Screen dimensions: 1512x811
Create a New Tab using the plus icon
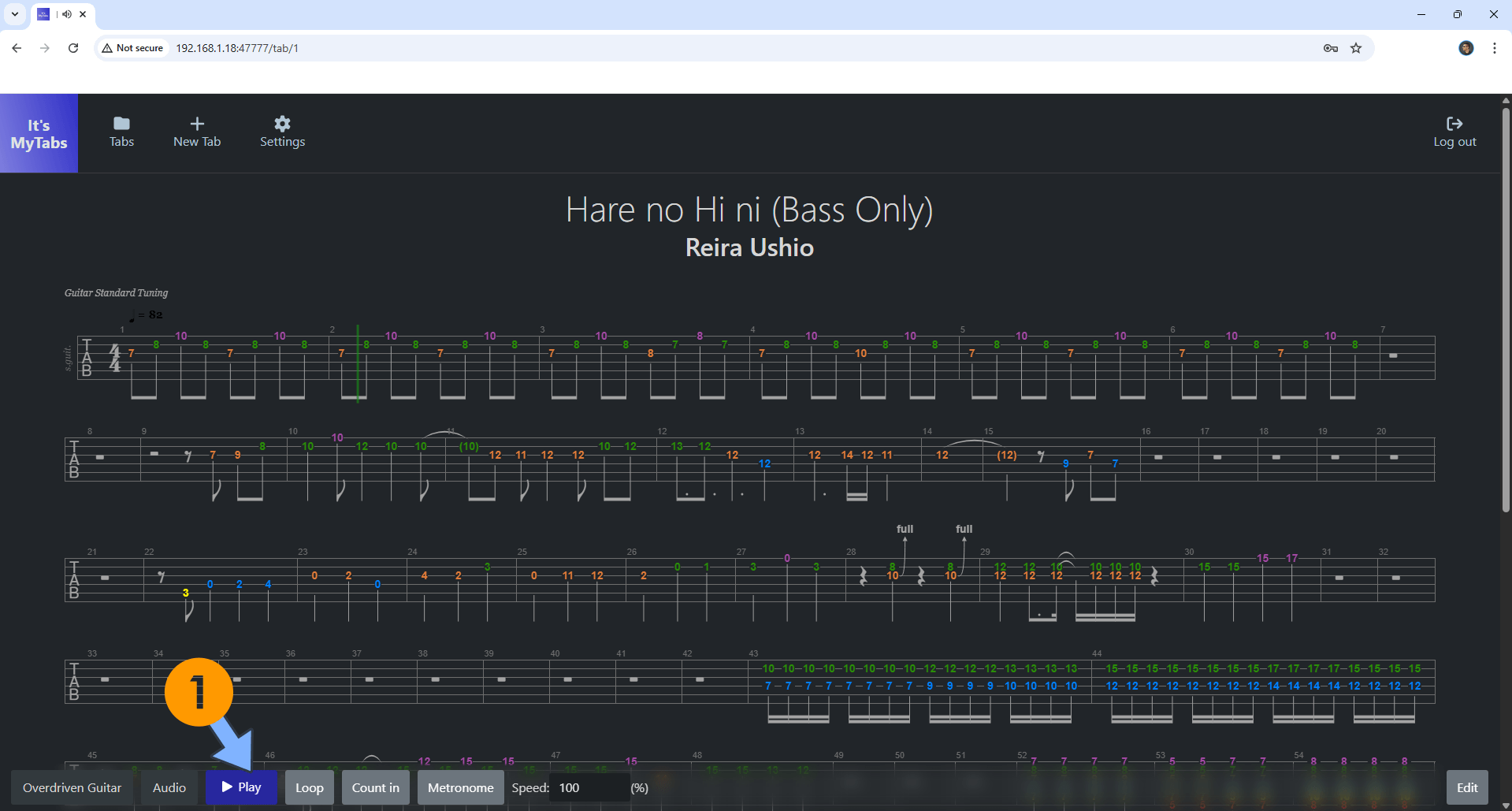tap(197, 131)
